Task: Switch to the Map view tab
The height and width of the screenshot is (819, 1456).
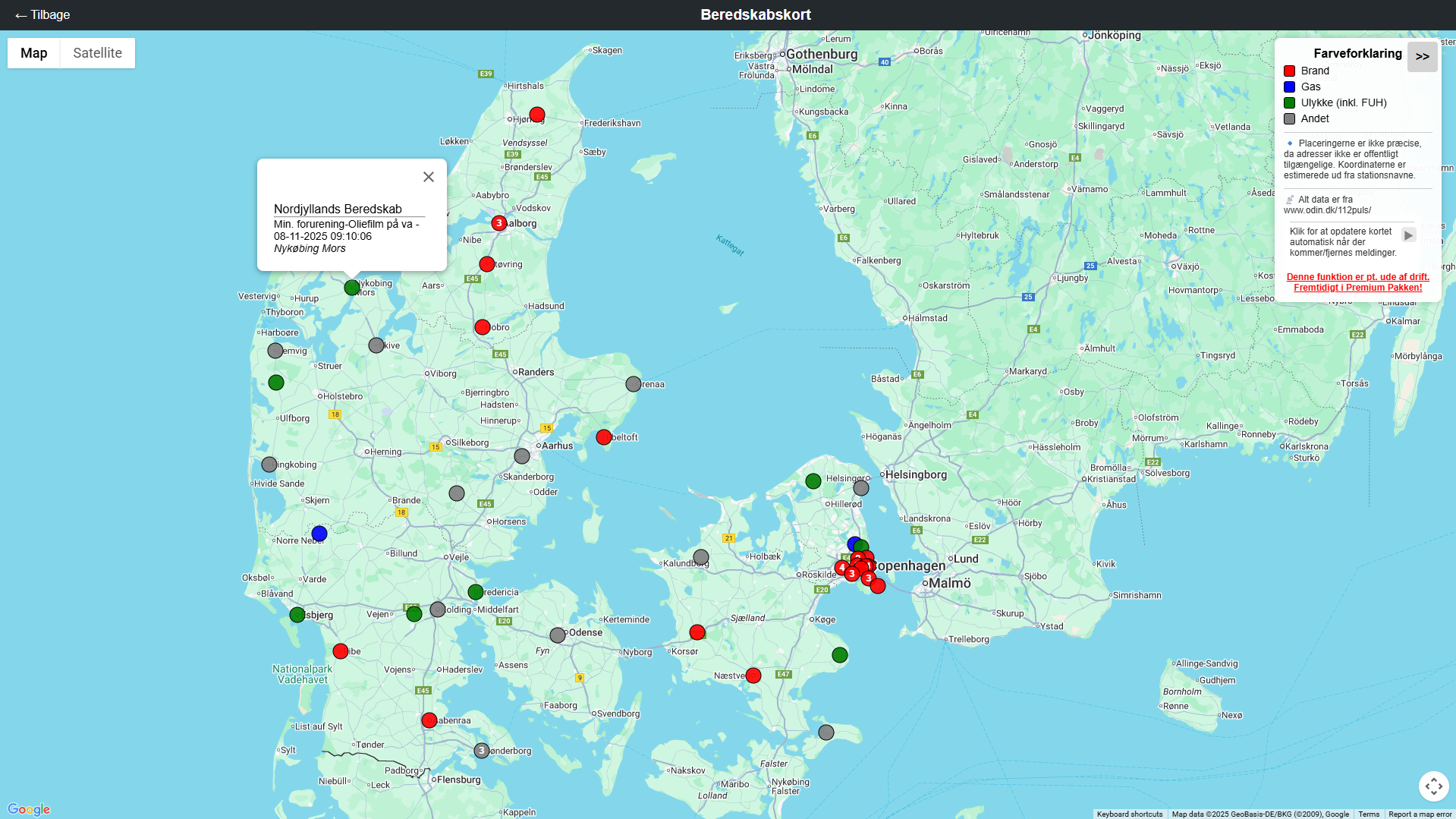Action: pyautogui.click(x=34, y=53)
